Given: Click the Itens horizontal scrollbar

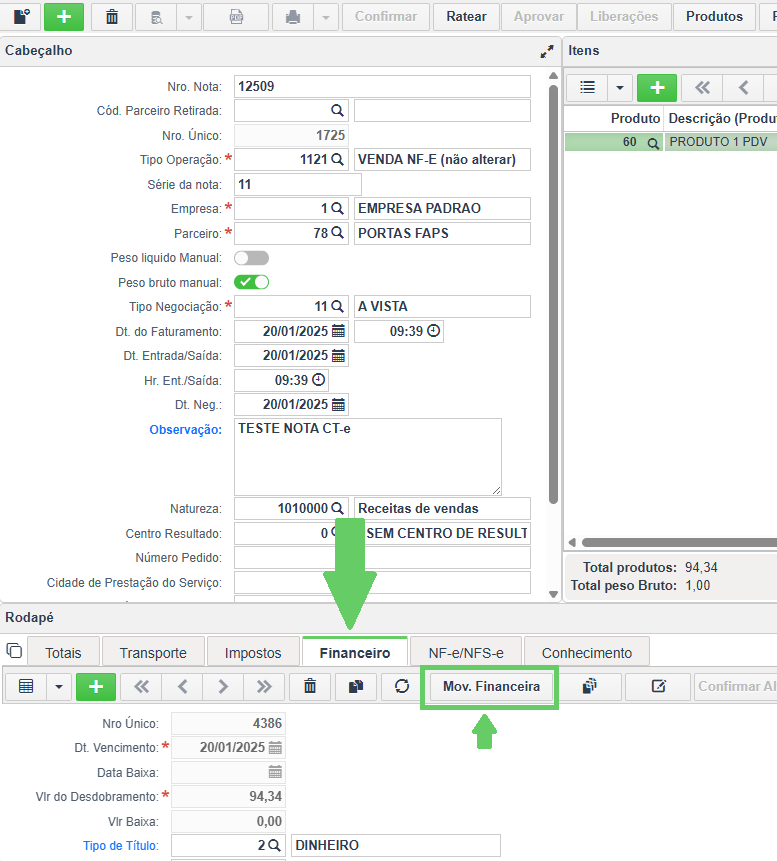Looking at the screenshot, I should (679, 543).
